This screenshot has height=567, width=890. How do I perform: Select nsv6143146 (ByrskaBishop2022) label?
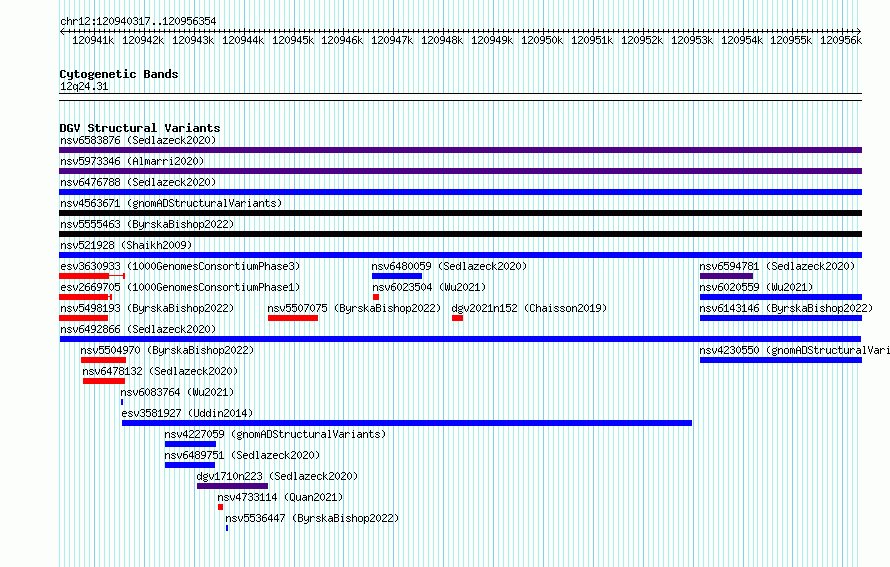(786, 308)
